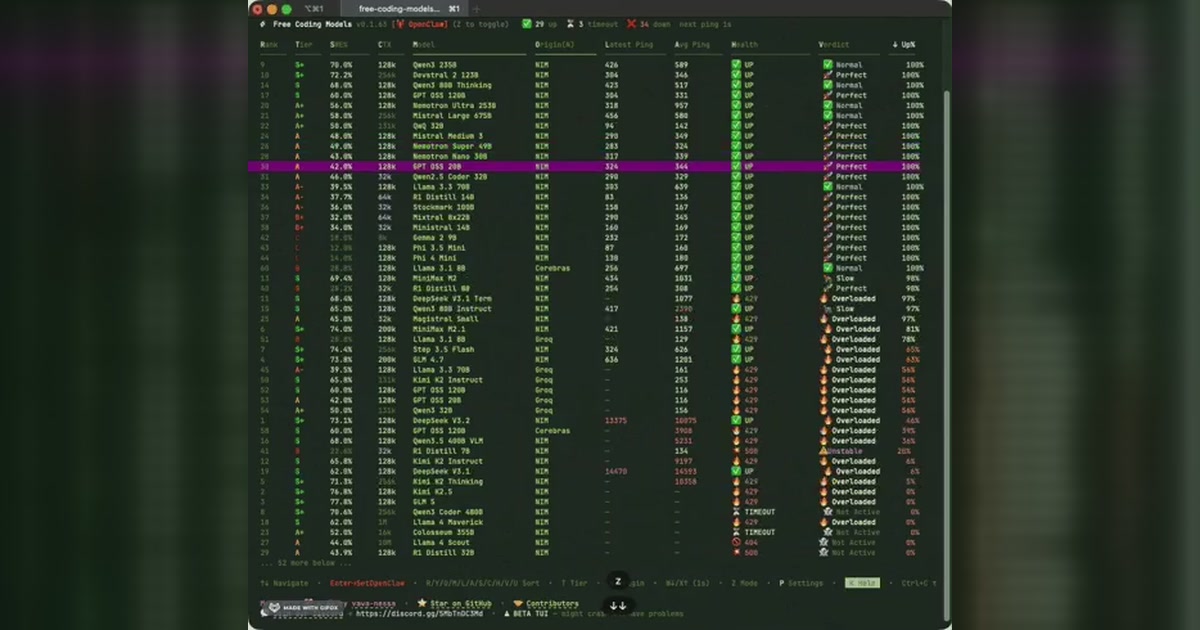Click the UP health checkmark for Qwen3 235B
This screenshot has width=1200, height=630.
point(736,65)
